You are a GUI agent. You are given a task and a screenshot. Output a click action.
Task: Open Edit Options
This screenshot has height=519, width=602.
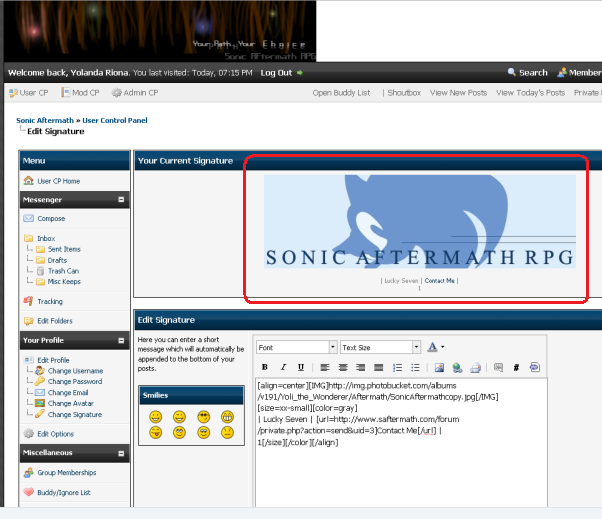[56, 434]
